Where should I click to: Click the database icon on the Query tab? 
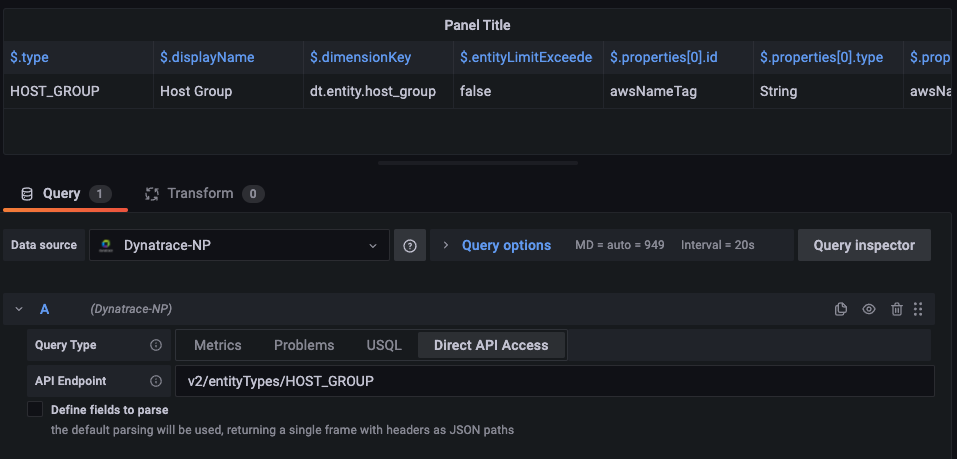point(27,194)
